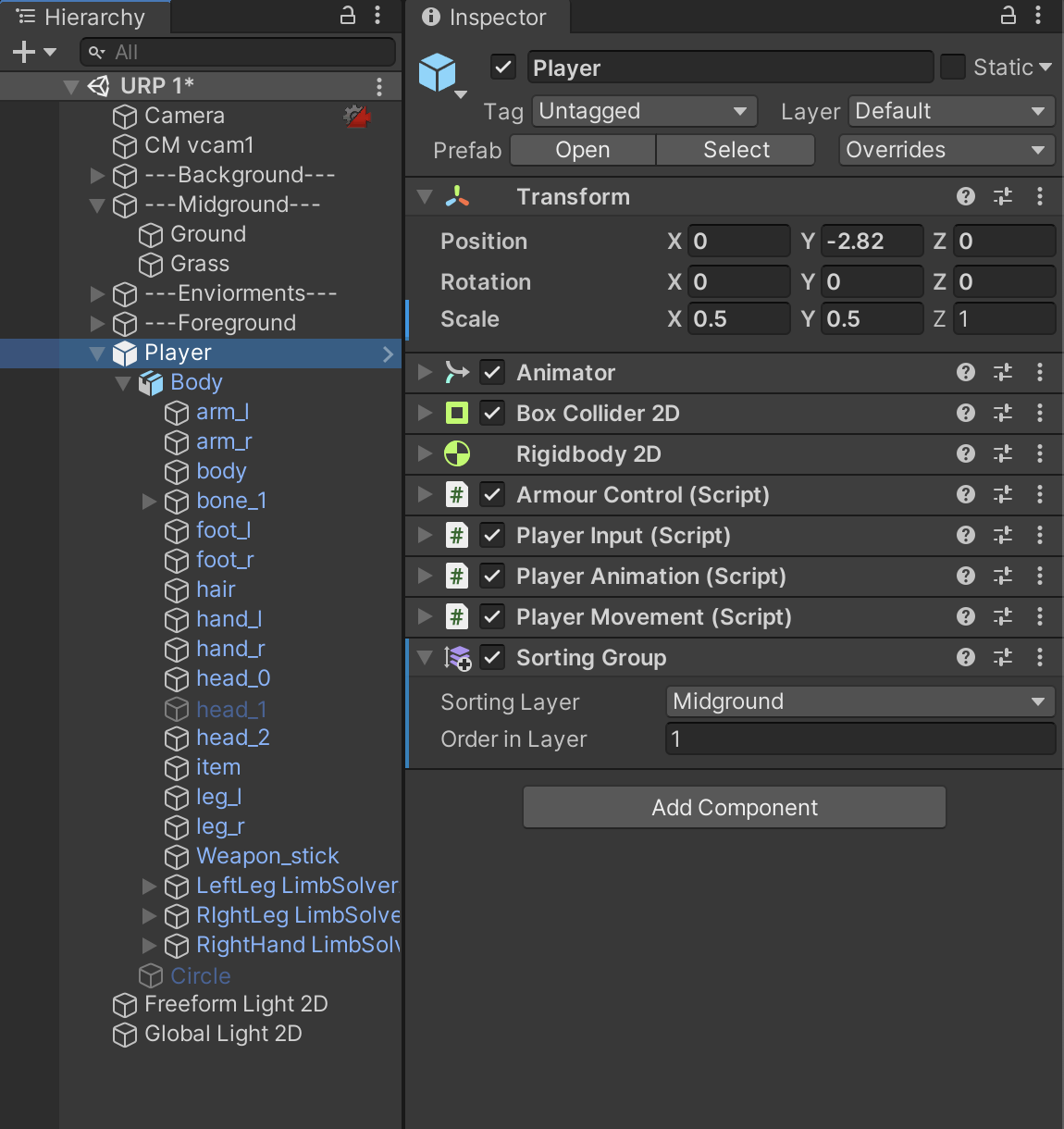This screenshot has height=1129, width=1064.
Task: Click the prefab Open button
Action: pyautogui.click(x=583, y=150)
